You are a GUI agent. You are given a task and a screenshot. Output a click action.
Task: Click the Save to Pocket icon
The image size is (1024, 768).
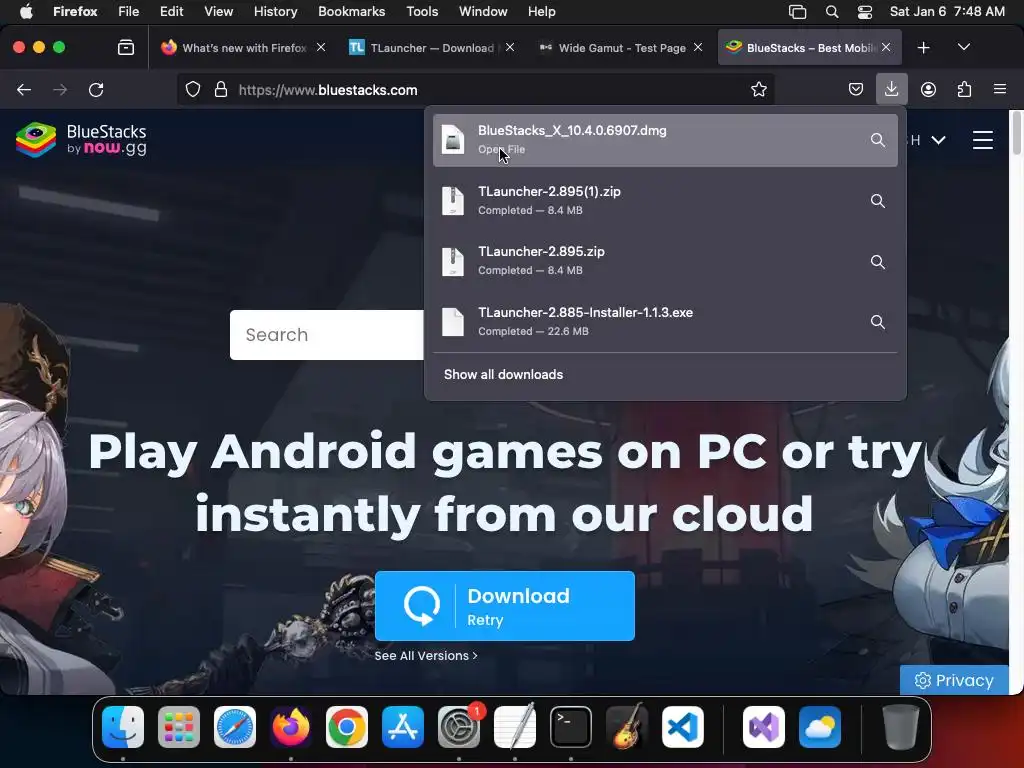tap(856, 89)
